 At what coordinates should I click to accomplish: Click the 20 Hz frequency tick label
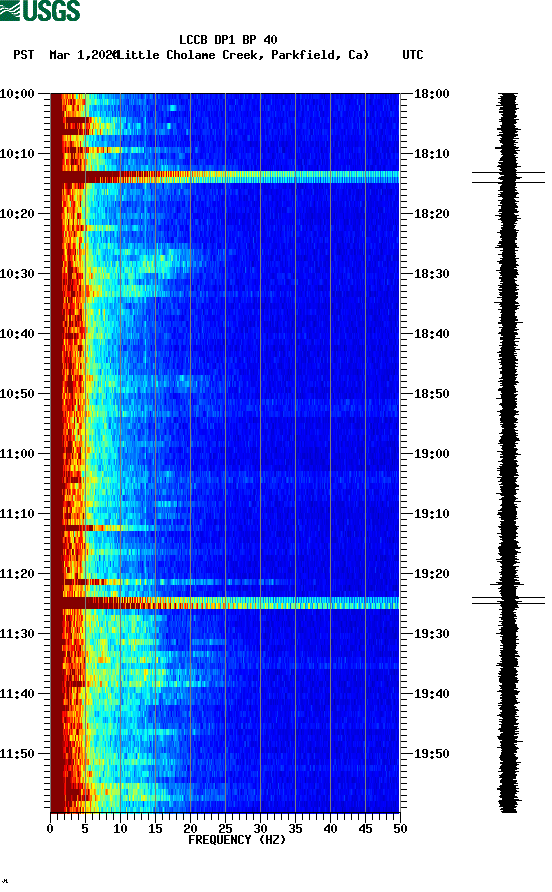190,829
